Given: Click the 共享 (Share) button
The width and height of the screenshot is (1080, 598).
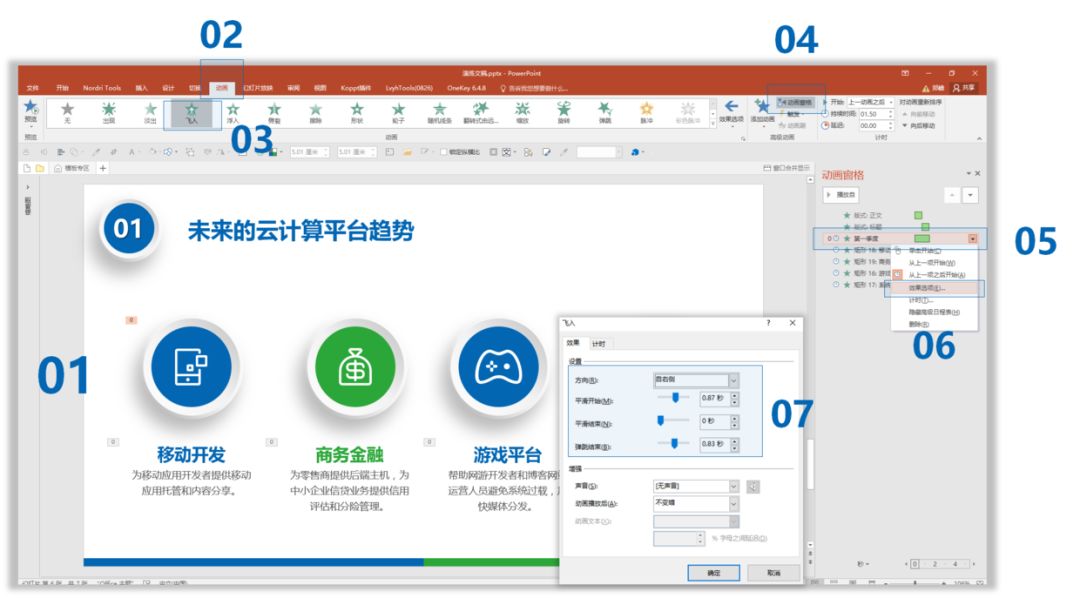Looking at the screenshot, I should (x=964, y=88).
